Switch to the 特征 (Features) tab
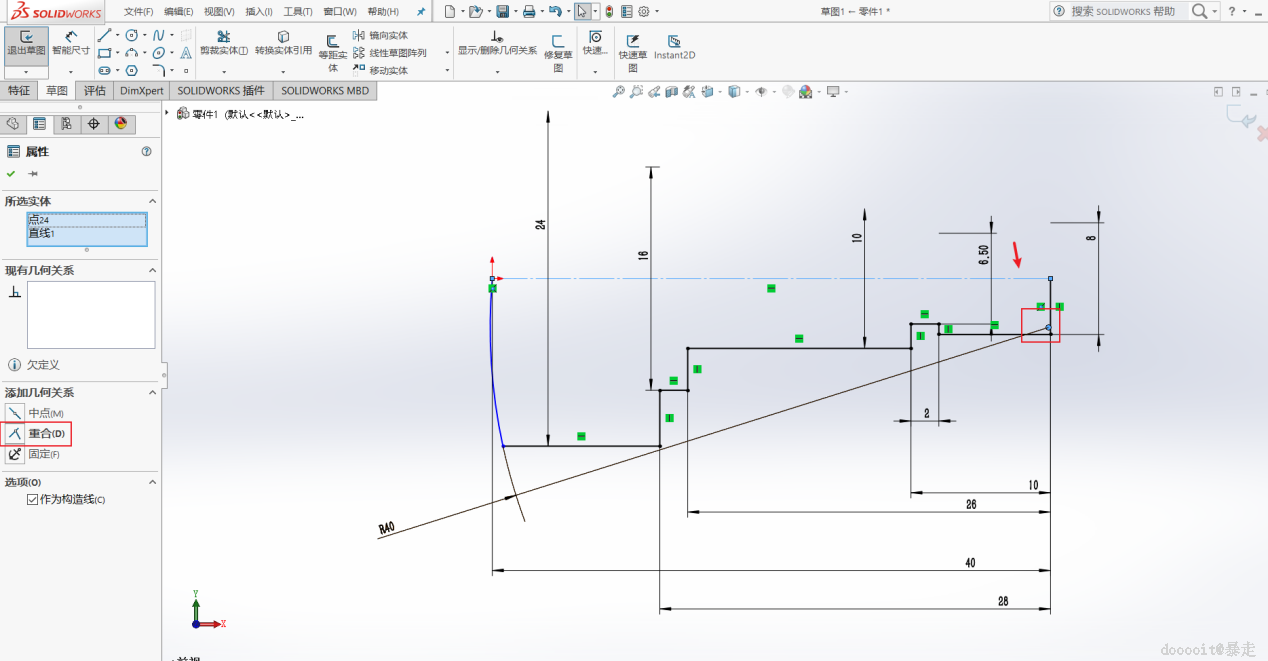 tap(19, 90)
